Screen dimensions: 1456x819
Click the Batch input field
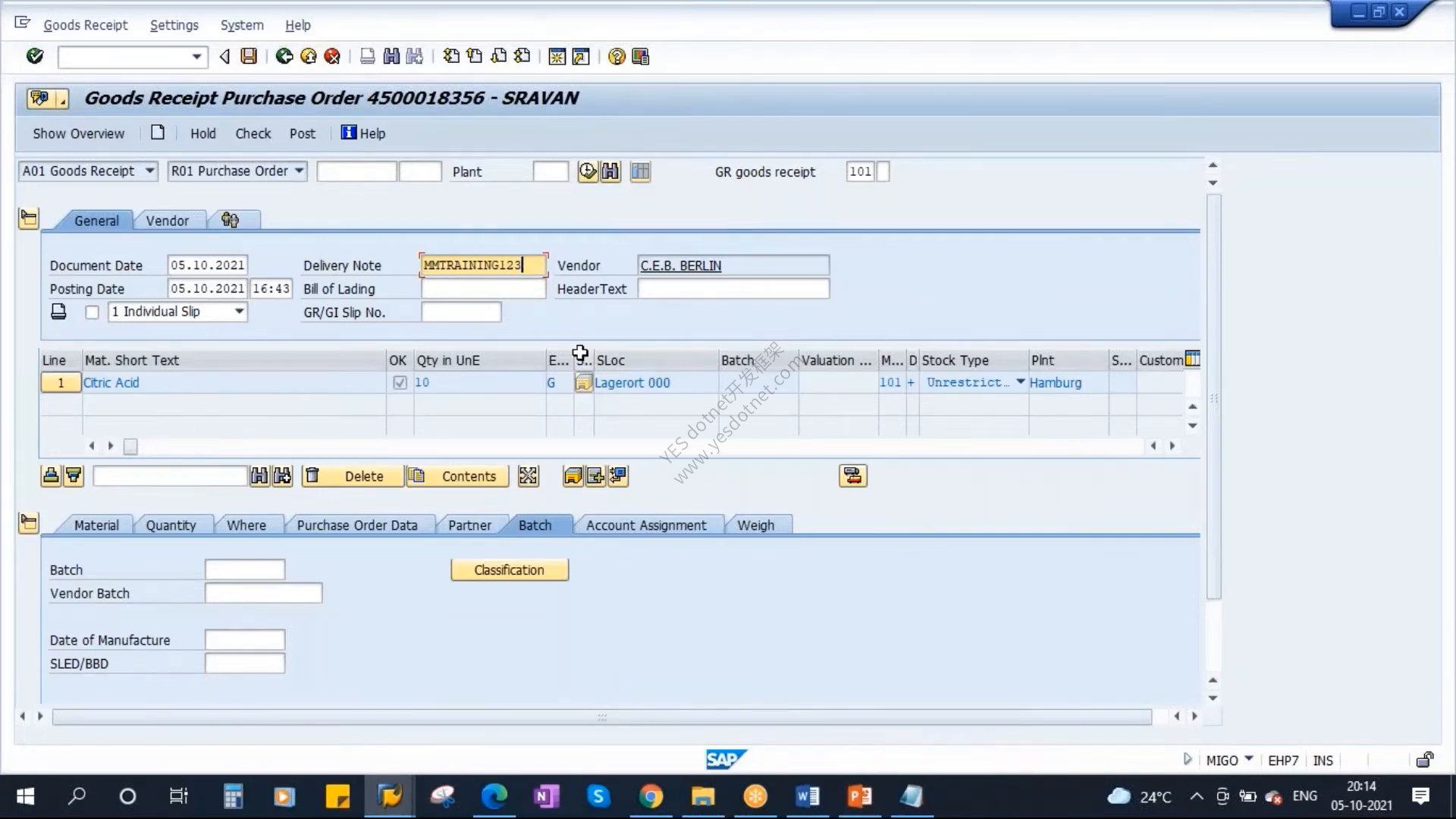(x=245, y=570)
